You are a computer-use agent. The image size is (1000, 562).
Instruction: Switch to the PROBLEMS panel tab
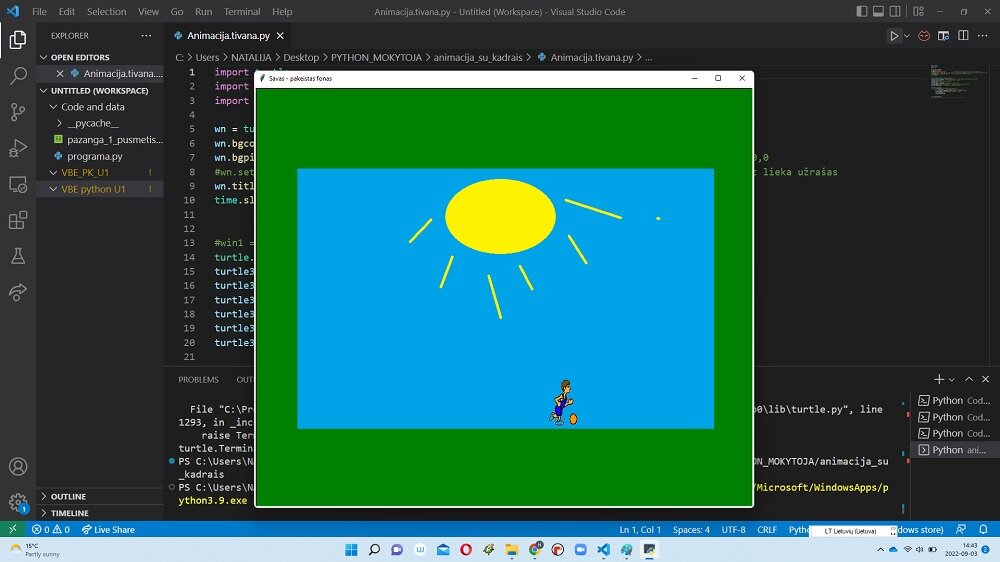click(198, 380)
